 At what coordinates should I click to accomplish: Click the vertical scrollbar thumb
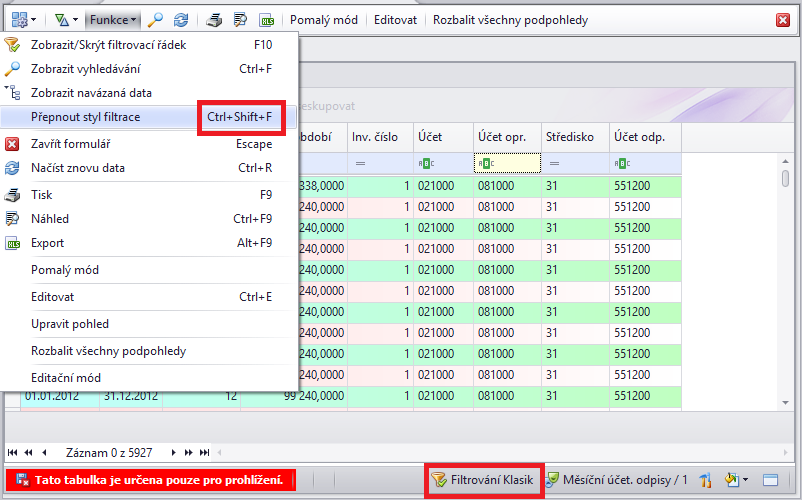coord(786,178)
